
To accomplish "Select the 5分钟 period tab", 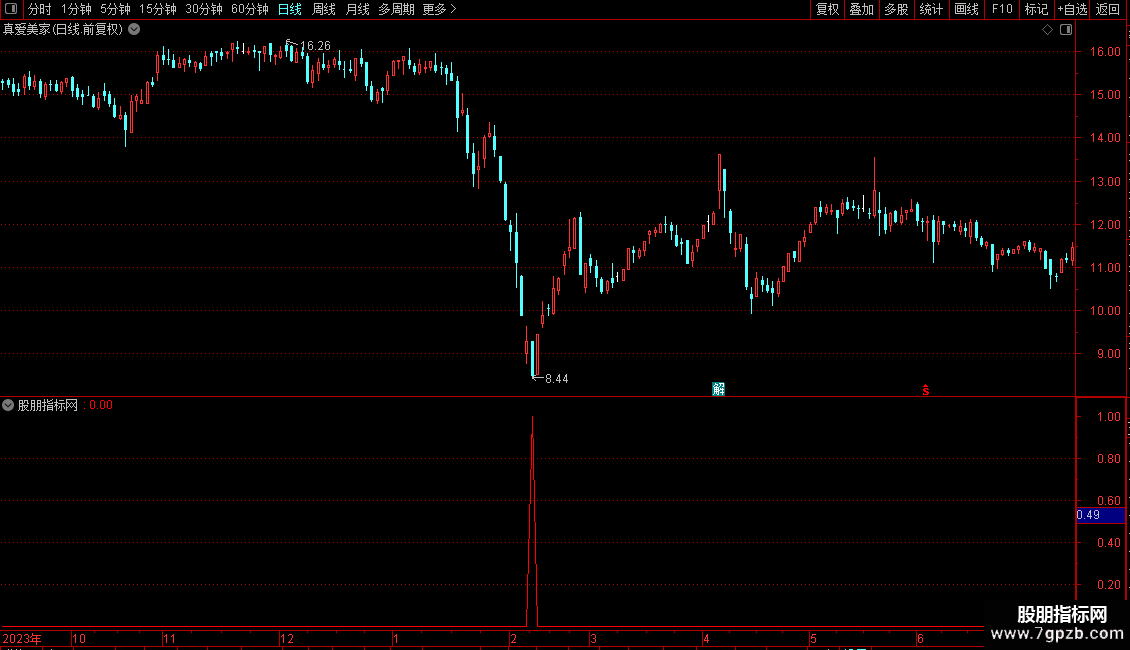I will click(115, 9).
